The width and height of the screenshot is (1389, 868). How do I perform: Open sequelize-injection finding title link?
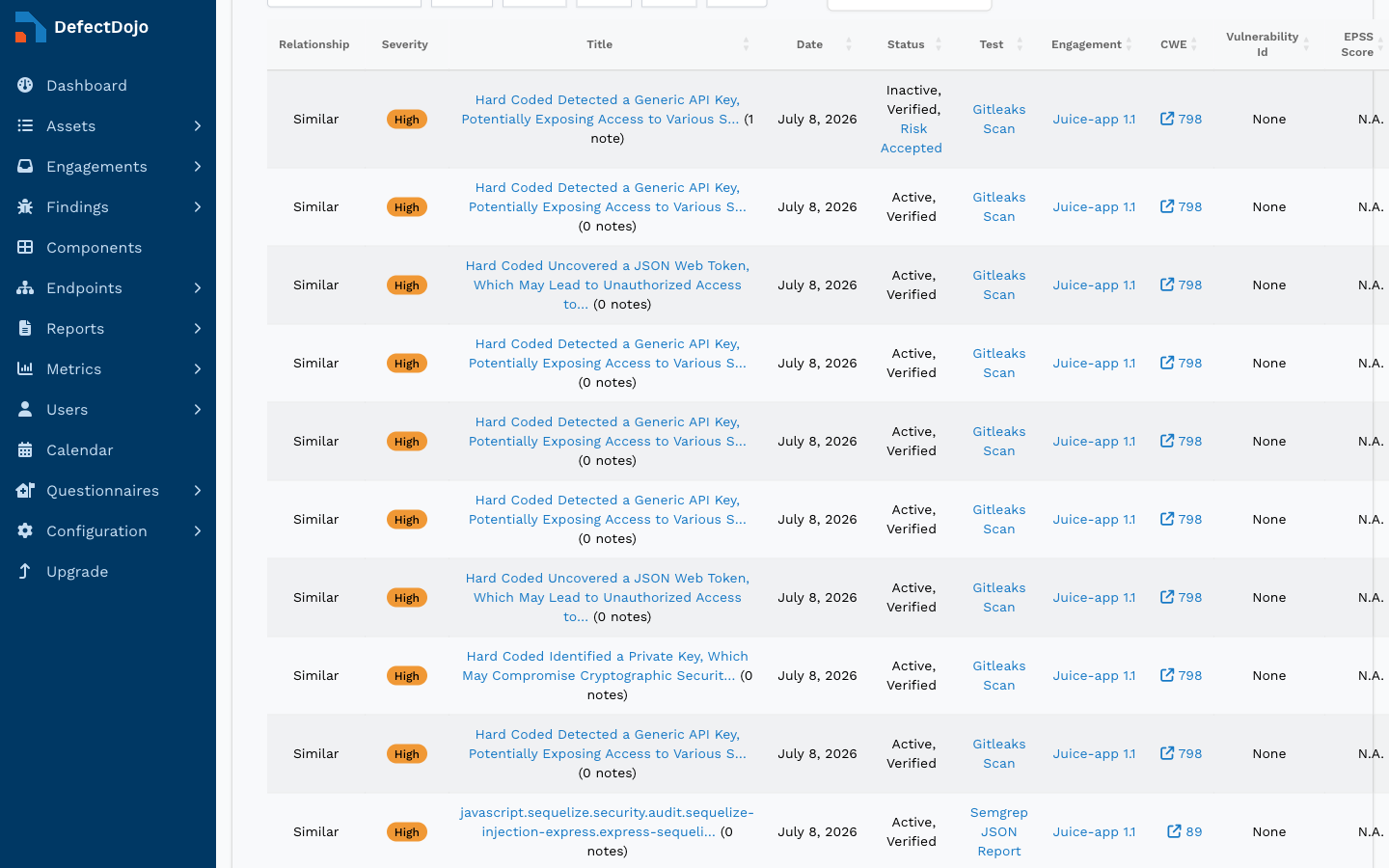tap(606, 822)
